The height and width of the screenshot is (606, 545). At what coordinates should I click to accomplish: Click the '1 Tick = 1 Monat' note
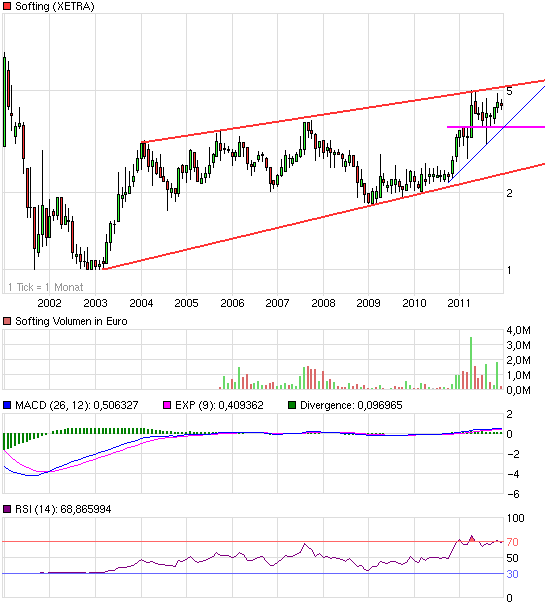tap(46, 287)
